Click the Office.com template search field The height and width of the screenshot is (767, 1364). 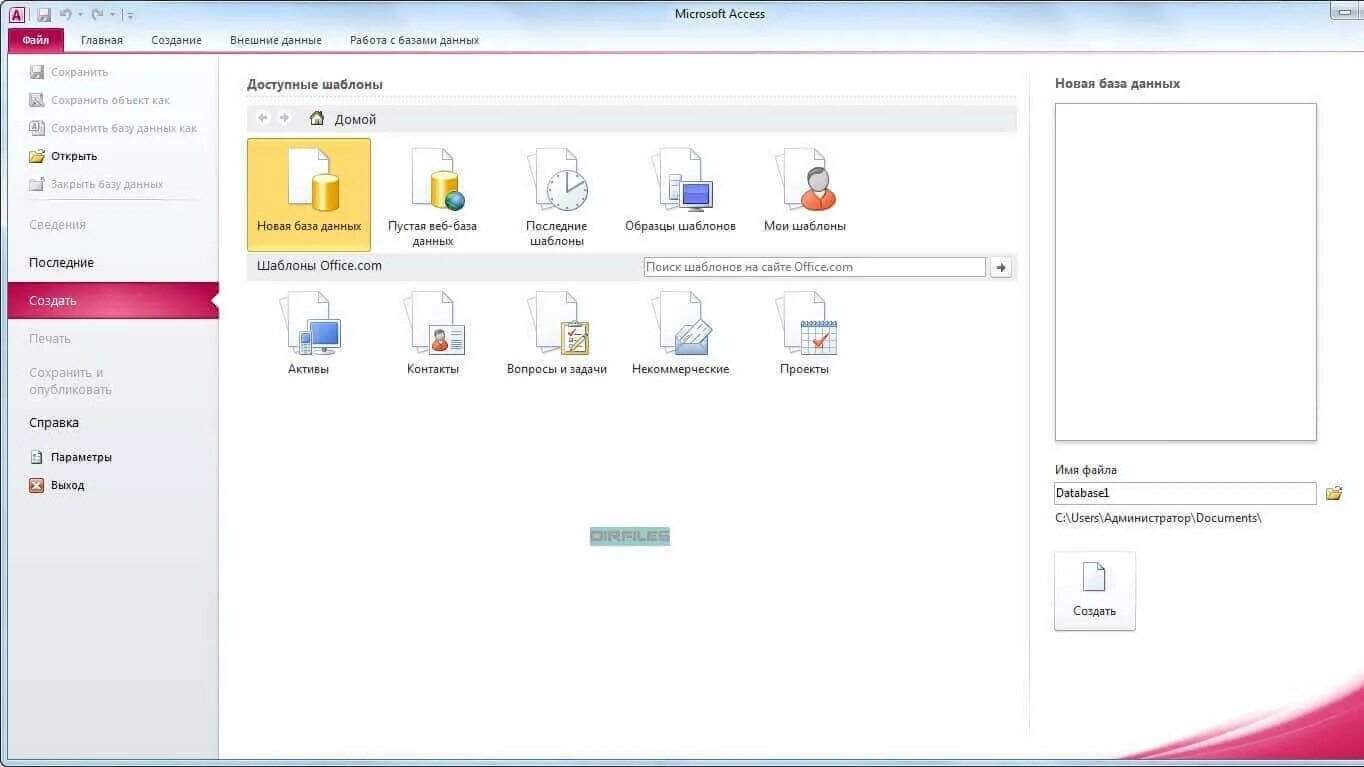[x=814, y=267]
